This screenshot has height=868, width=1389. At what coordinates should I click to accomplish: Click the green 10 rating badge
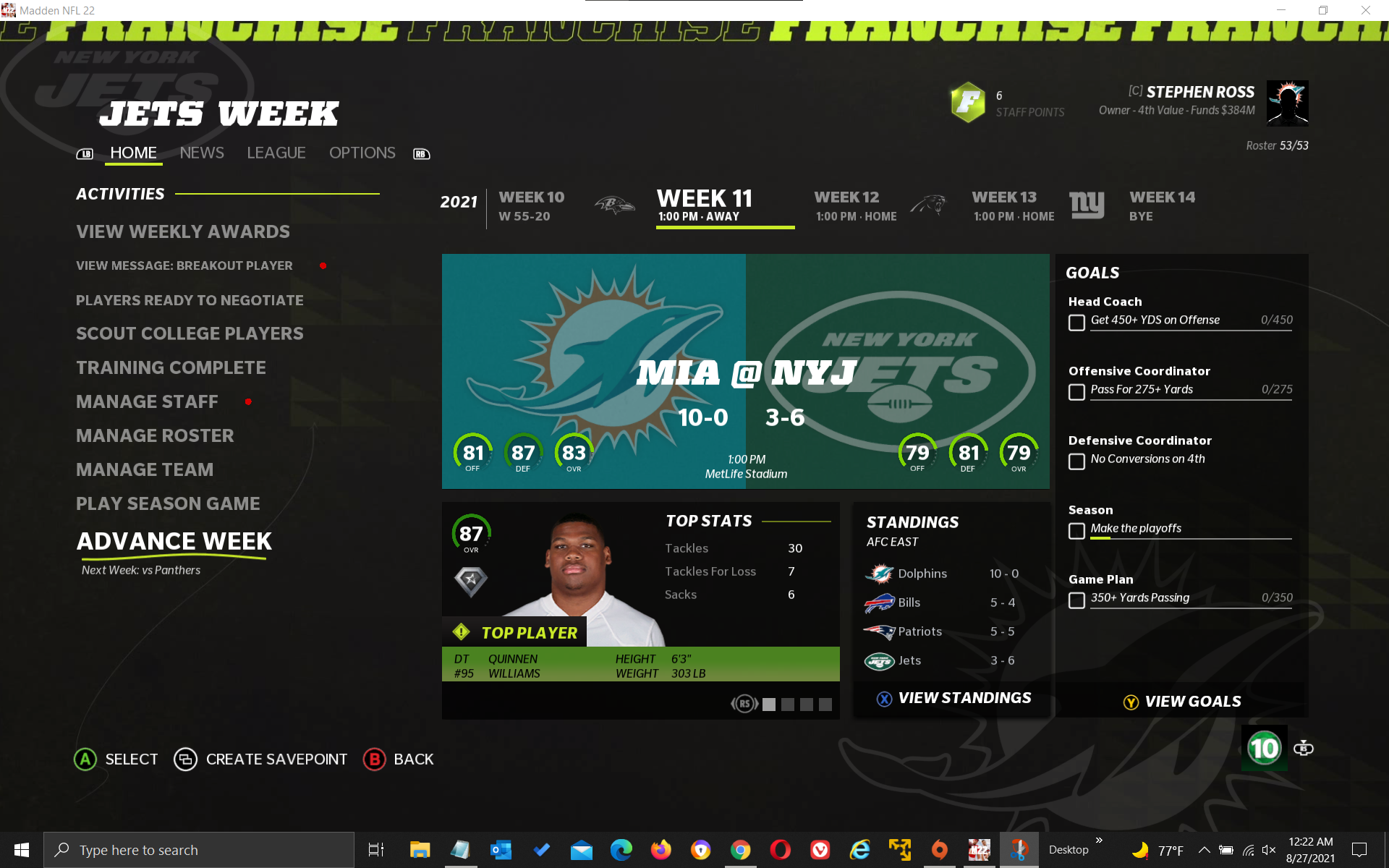1264,748
